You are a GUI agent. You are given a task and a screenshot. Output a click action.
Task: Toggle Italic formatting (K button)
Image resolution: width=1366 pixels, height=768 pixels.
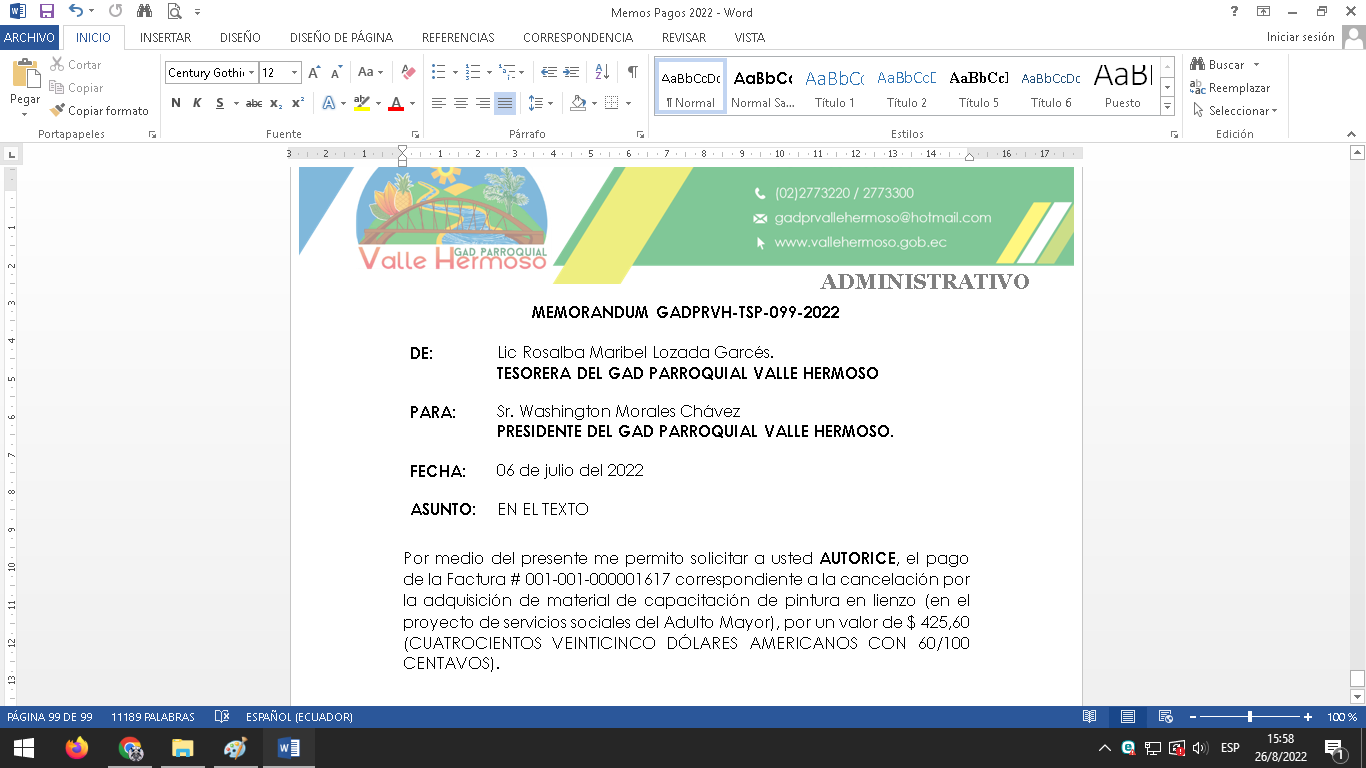(x=197, y=103)
